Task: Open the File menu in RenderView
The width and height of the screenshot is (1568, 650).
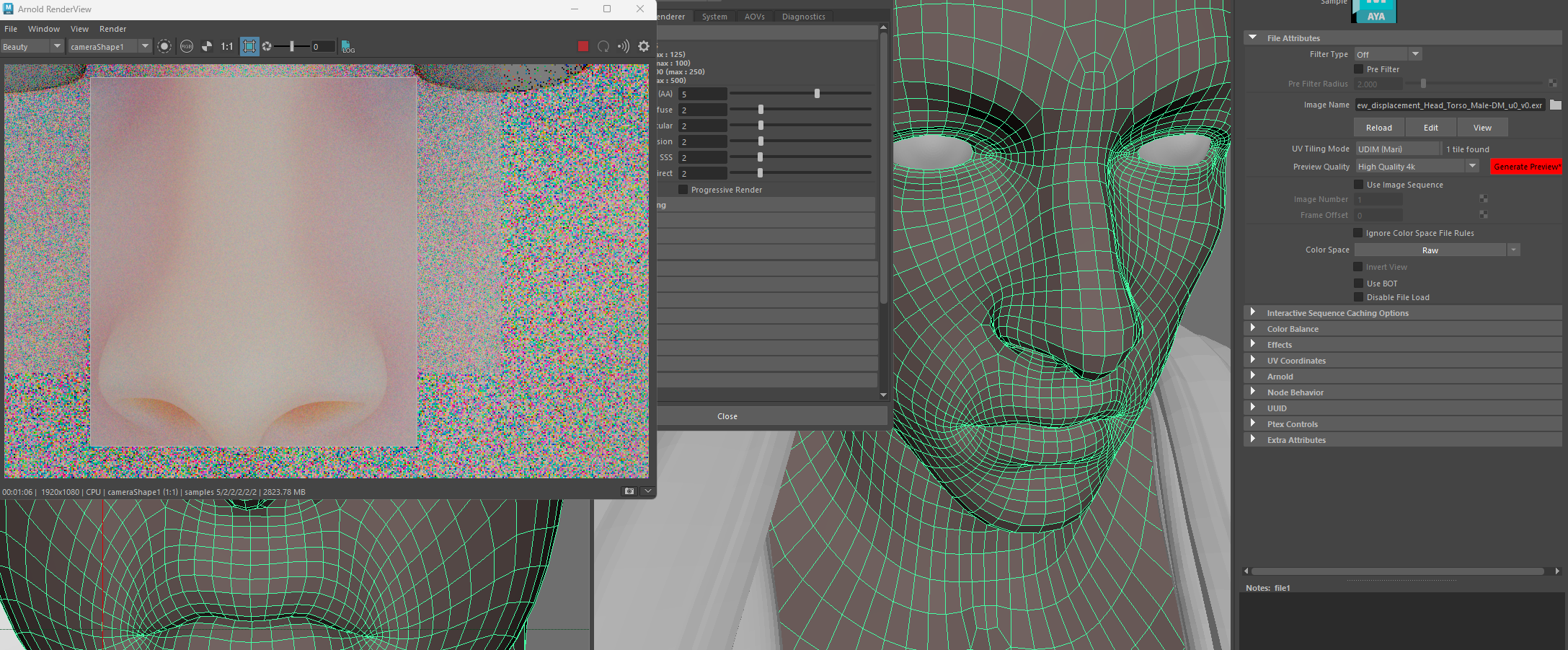Action: click(x=11, y=29)
